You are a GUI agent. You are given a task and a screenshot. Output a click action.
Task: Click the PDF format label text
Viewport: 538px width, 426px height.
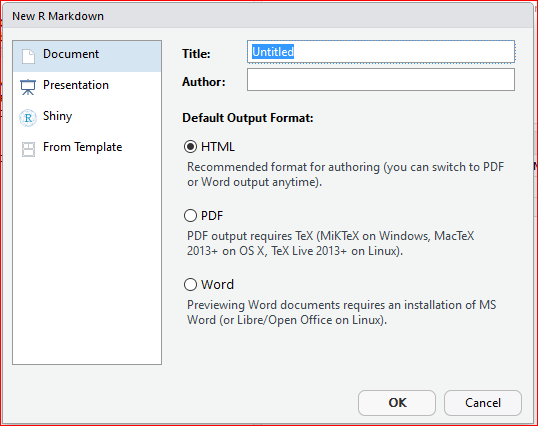coord(212,216)
